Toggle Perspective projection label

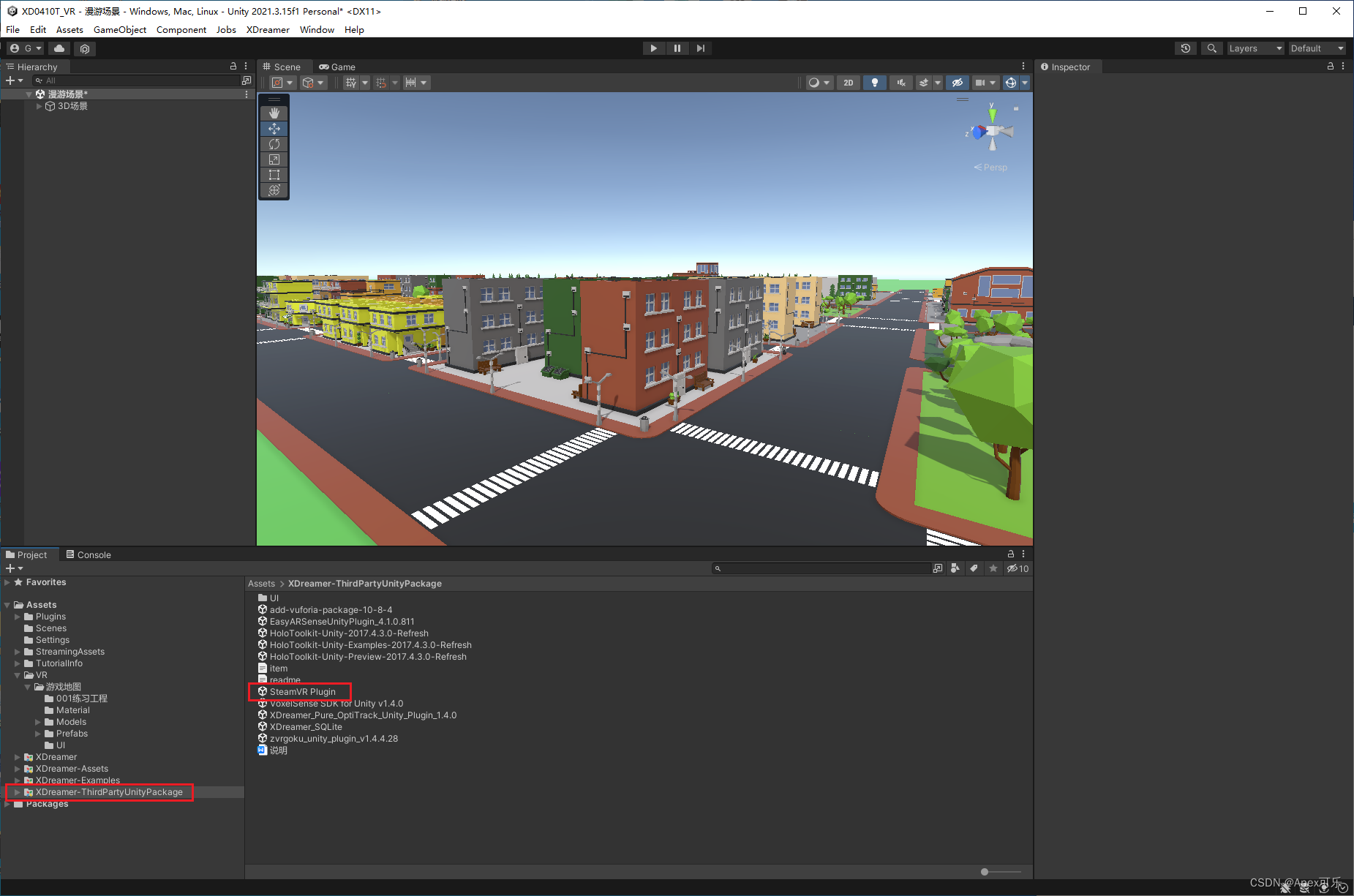click(x=990, y=167)
